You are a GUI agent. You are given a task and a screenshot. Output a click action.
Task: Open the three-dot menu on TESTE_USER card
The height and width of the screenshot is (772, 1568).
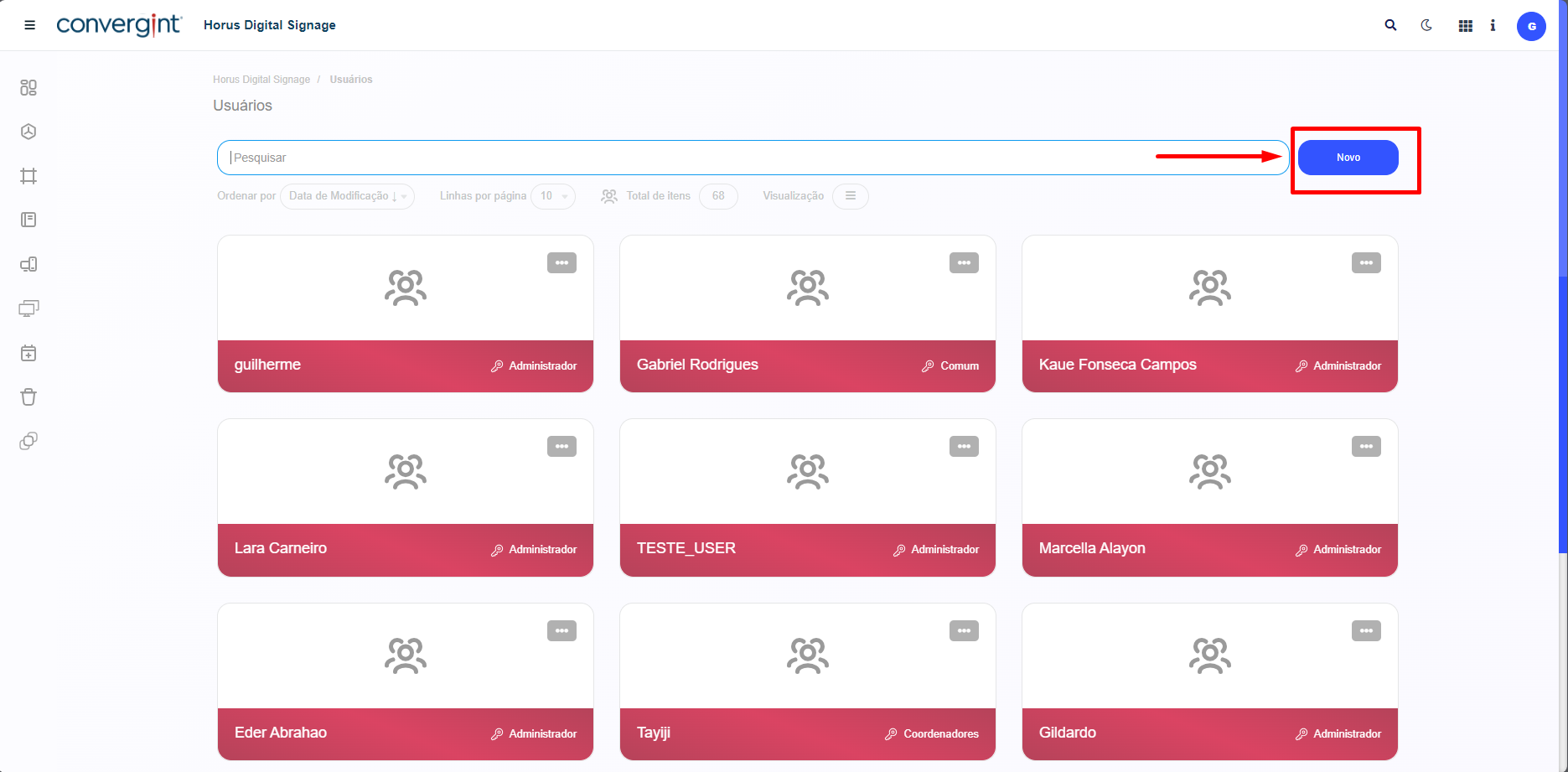[964, 447]
